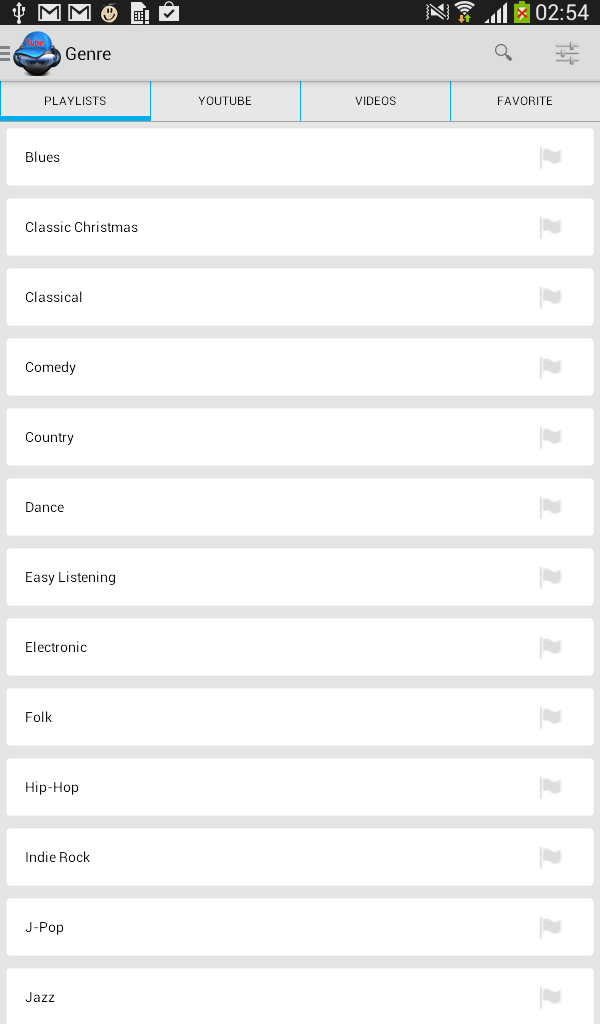Open the search magnifier icon
Screen dimensions: 600x1024
503,53
